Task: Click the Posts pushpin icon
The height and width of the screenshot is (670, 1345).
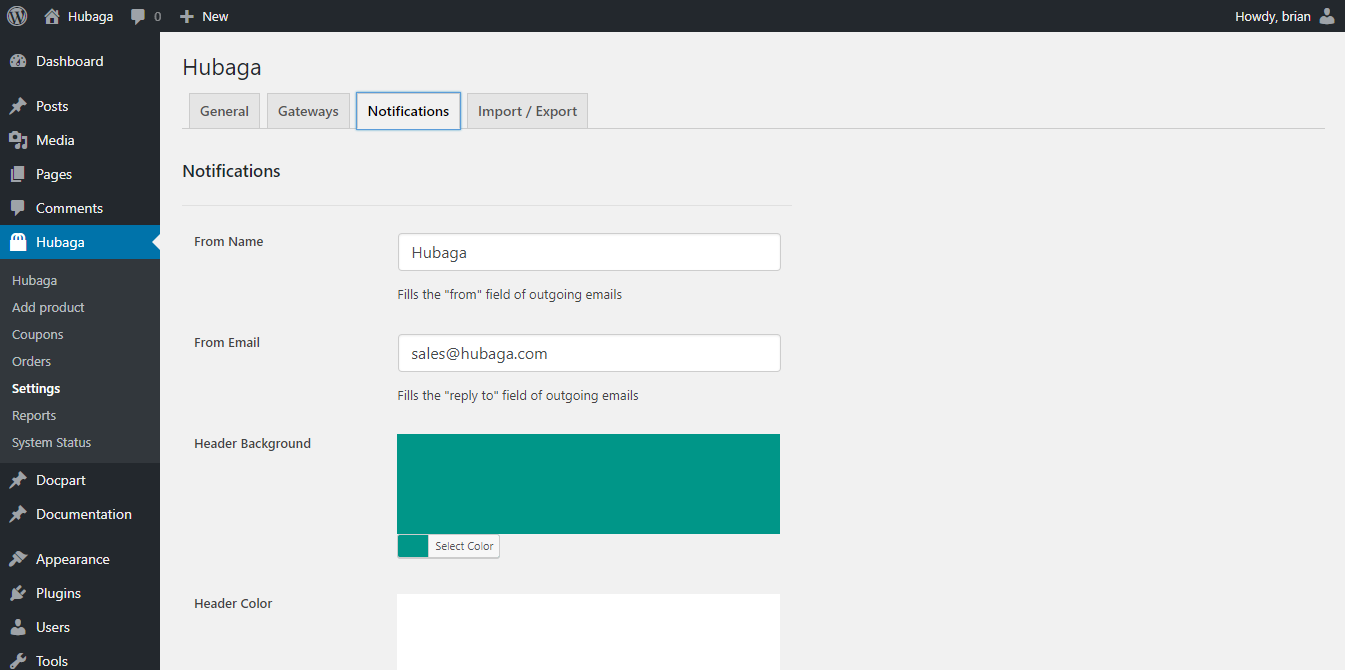Action: tap(18, 106)
